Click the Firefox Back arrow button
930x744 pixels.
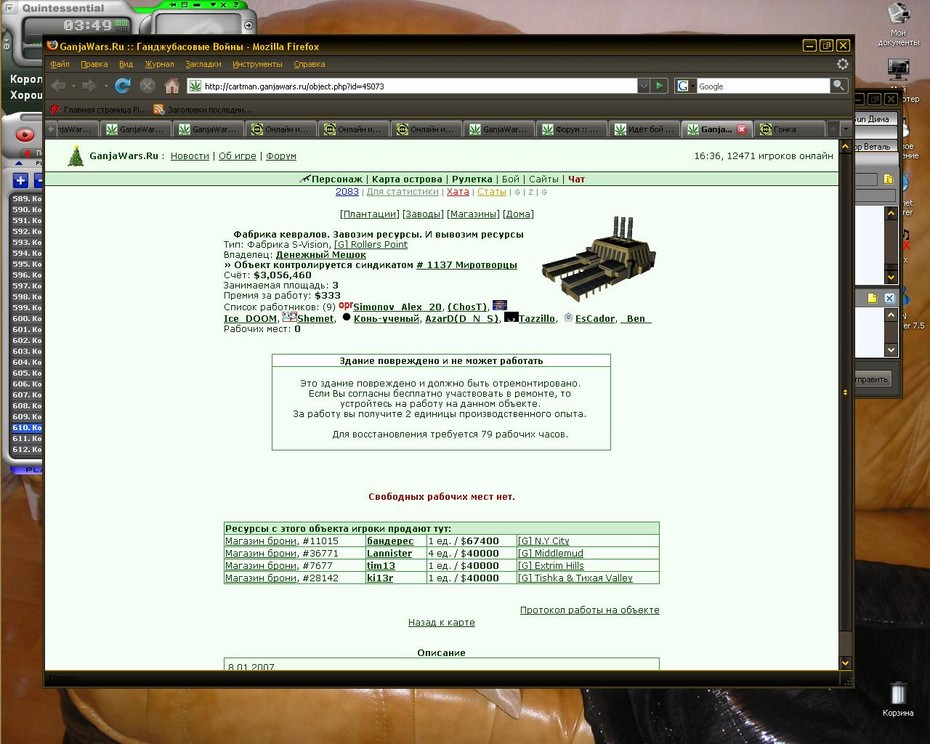tap(58, 86)
